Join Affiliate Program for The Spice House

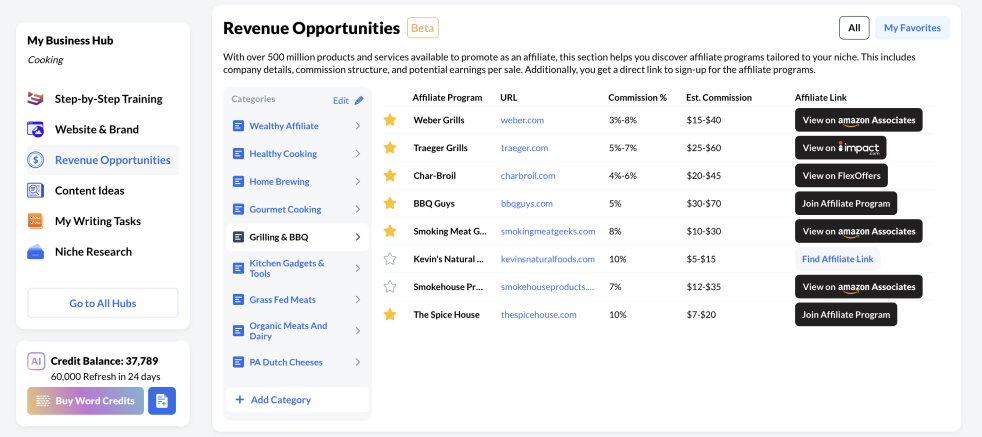(x=845, y=314)
